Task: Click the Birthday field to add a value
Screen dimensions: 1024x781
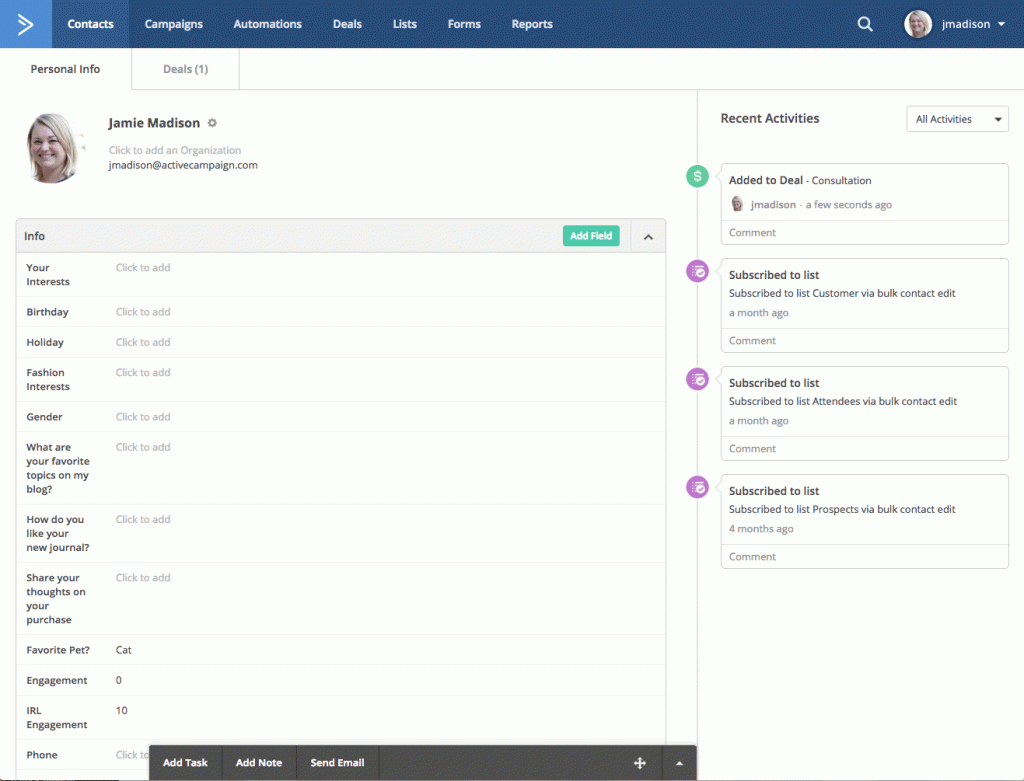Action: coord(143,312)
